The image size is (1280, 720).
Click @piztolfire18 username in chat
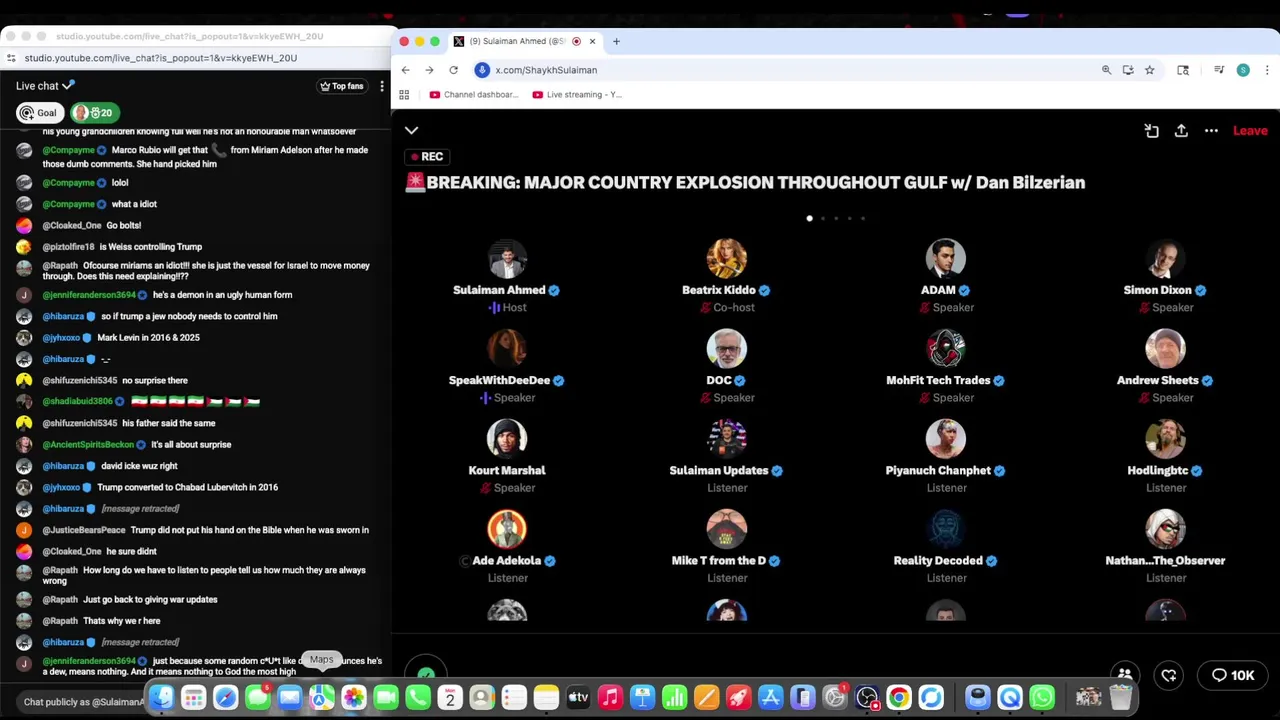pyautogui.click(x=68, y=247)
